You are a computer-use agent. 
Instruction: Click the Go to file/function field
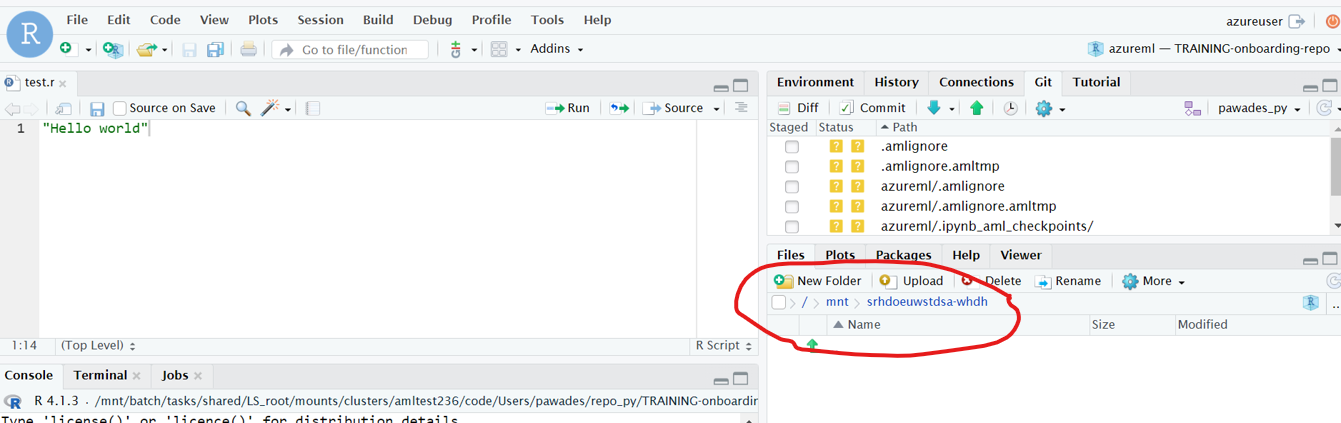[x=354, y=49]
